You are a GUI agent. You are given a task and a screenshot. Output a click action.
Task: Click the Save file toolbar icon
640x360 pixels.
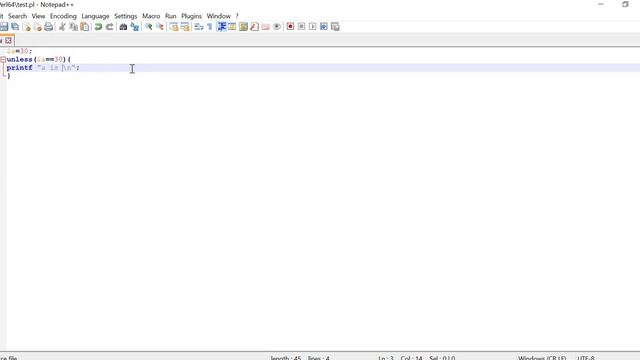click(4, 27)
